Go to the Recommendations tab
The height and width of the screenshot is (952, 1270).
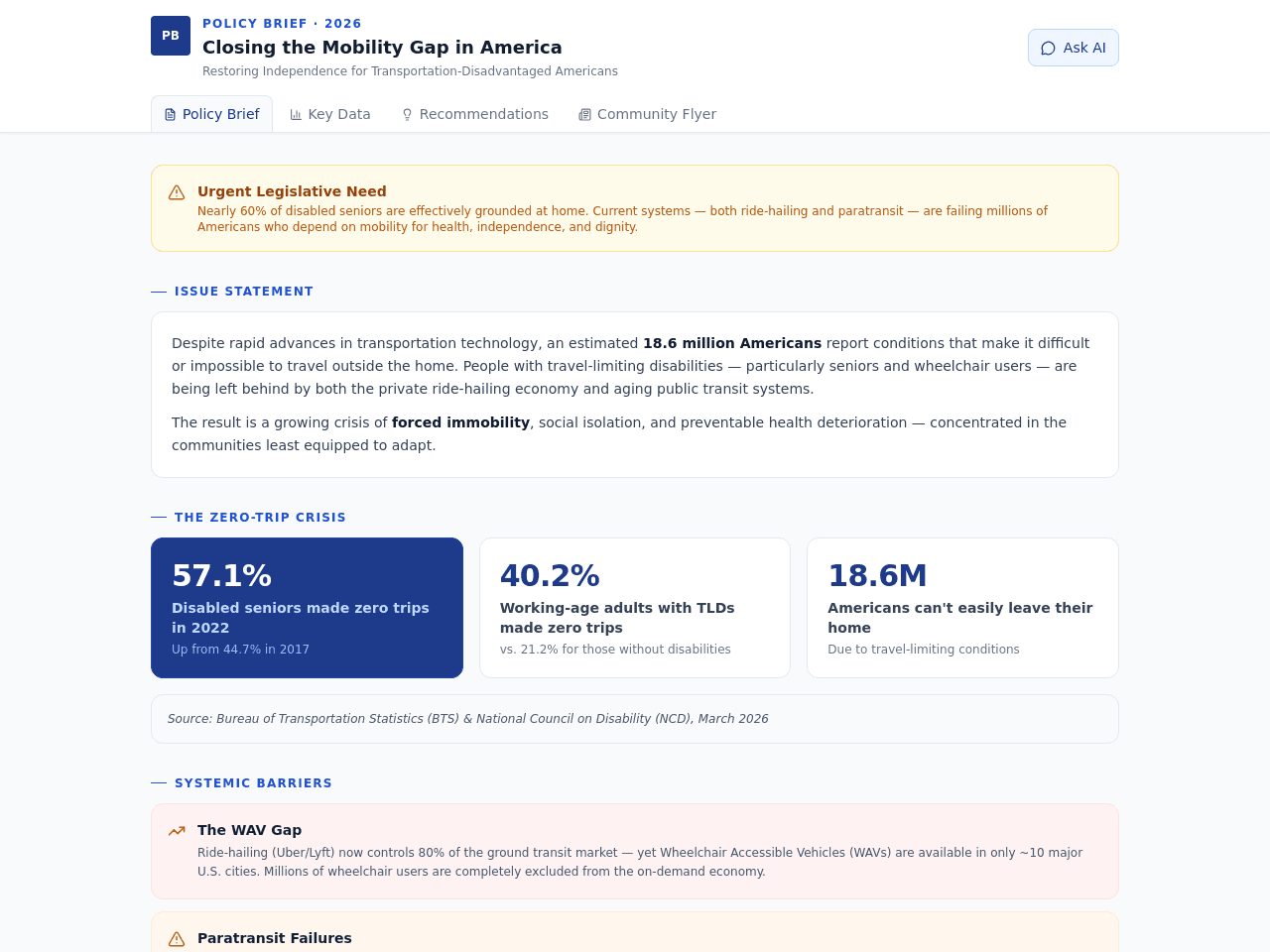pyautogui.click(x=474, y=114)
